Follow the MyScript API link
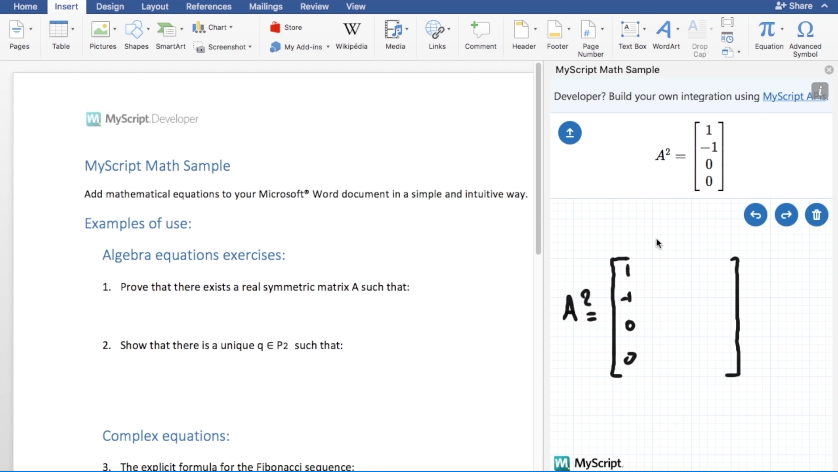838x472 pixels. (794, 96)
